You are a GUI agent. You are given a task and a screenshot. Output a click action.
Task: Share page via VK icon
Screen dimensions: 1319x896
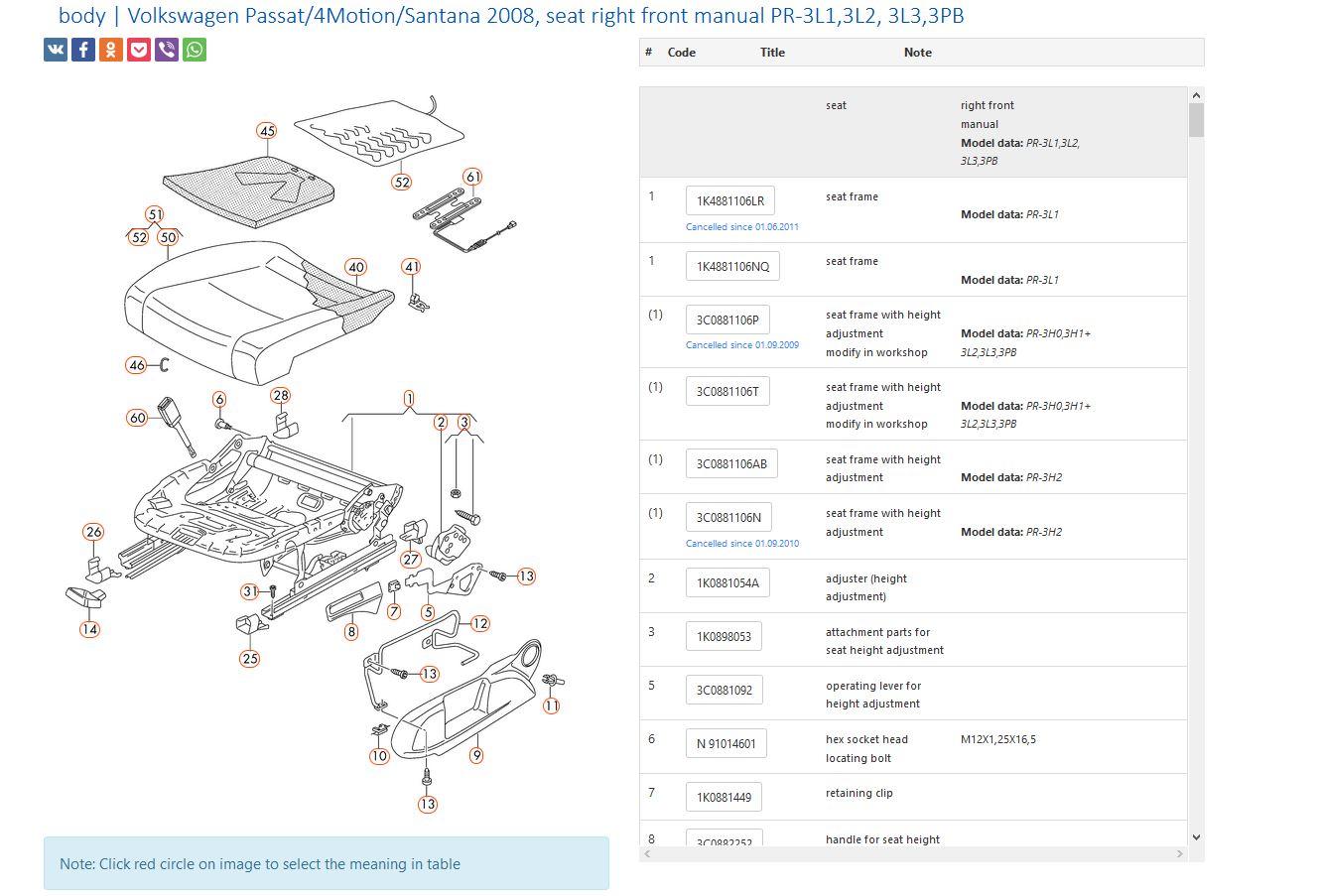point(56,50)
